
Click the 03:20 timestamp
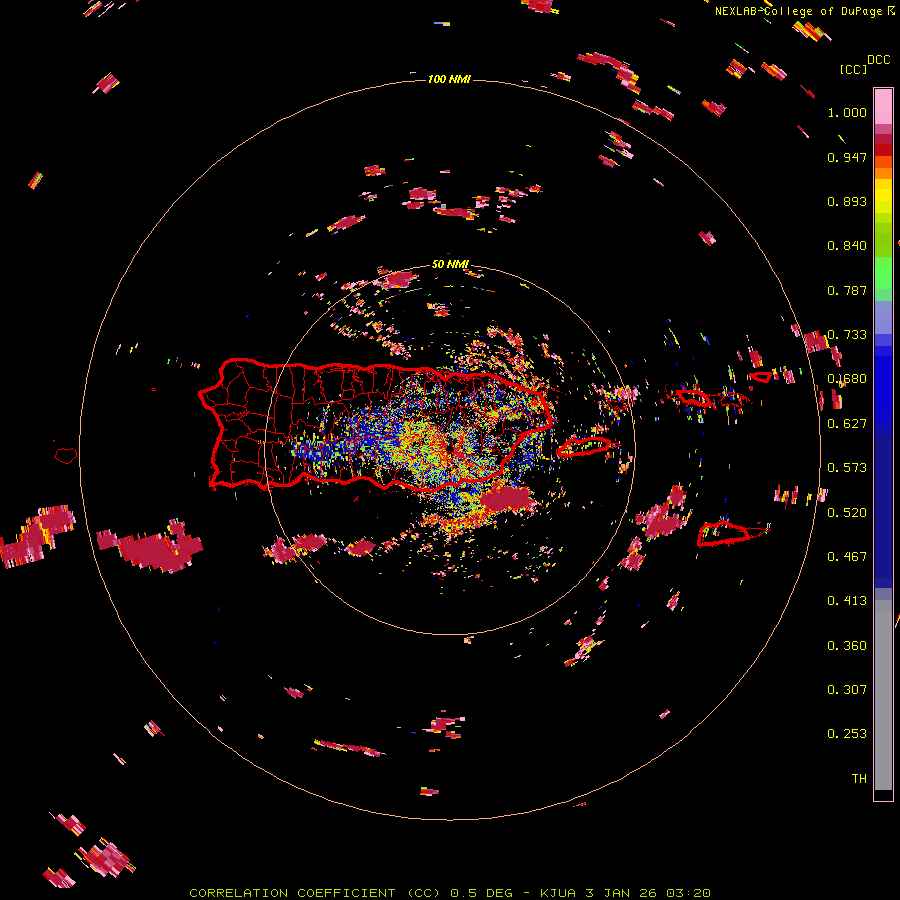click(688, 893)
